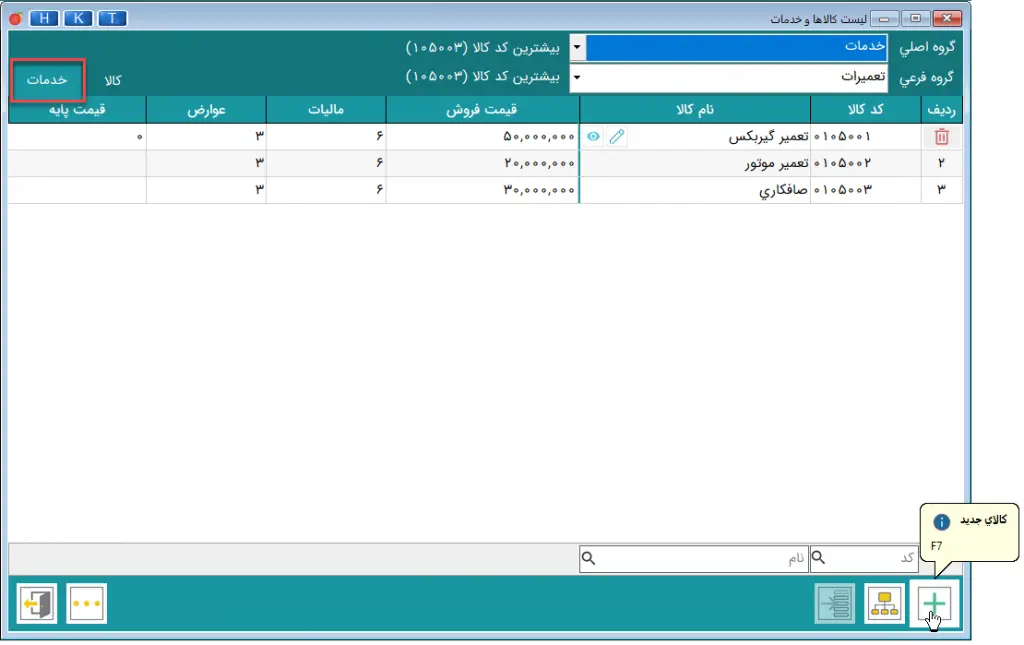
Task: Open the group tree structure icon
Action: click(884, 603)
